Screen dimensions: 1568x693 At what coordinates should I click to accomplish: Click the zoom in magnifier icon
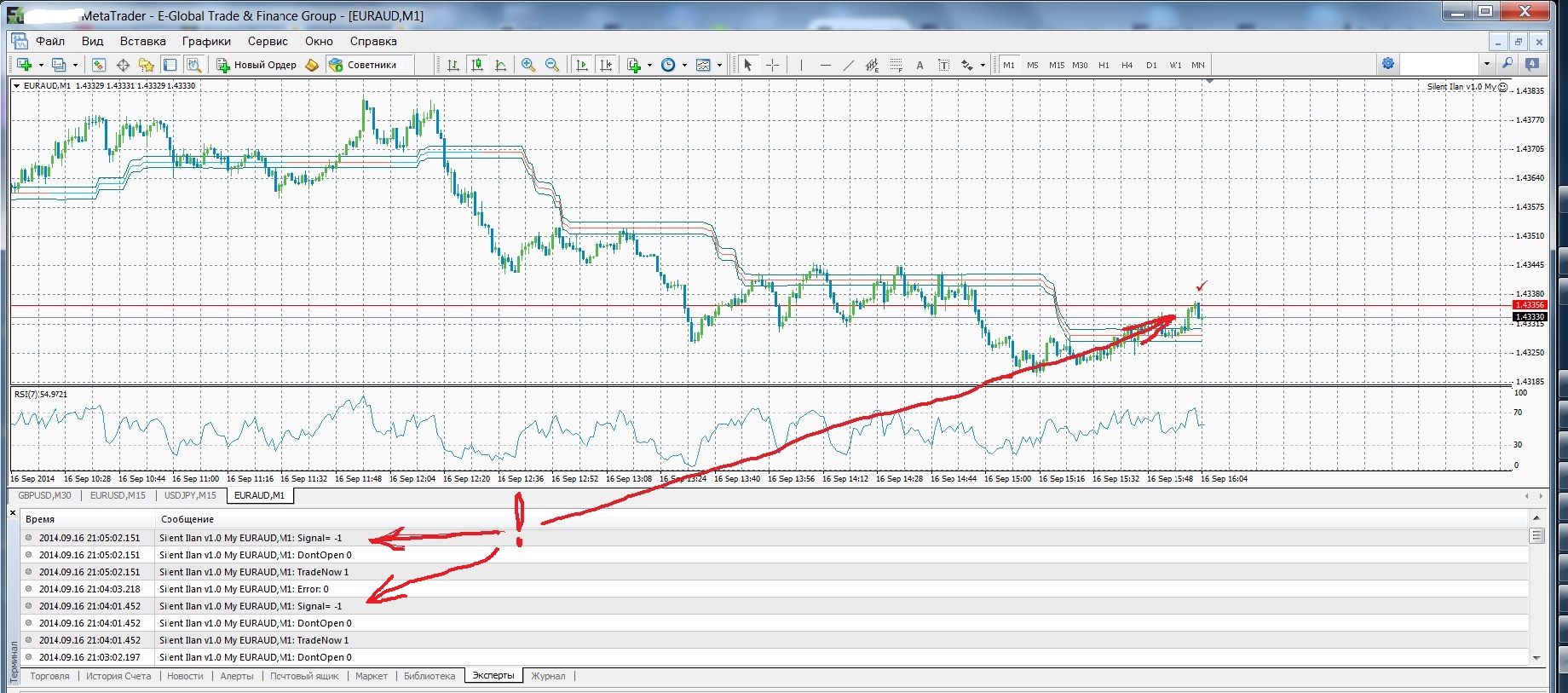click(x=528, y=65)
